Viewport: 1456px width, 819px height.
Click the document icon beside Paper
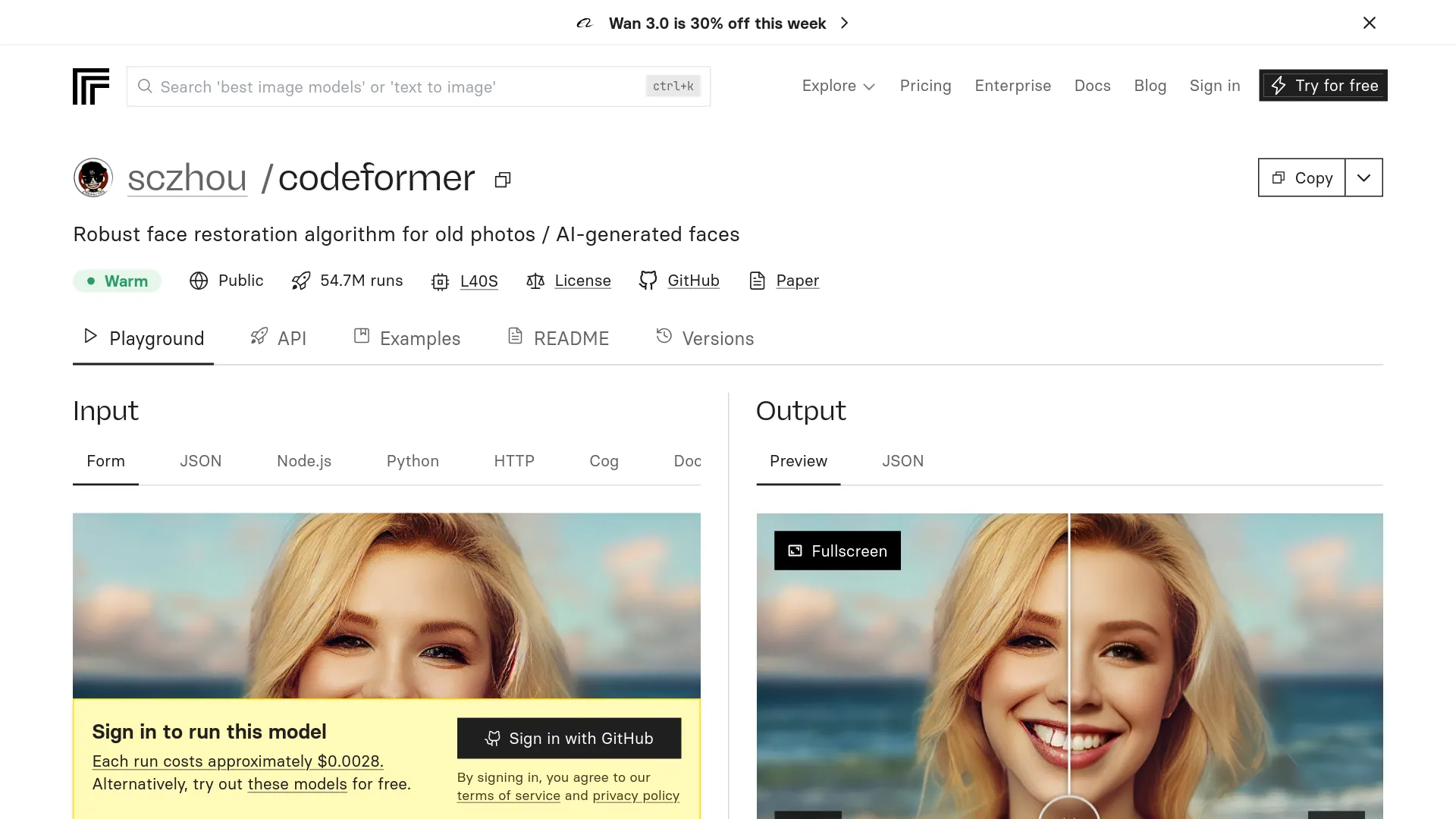[x=757, y=281]
